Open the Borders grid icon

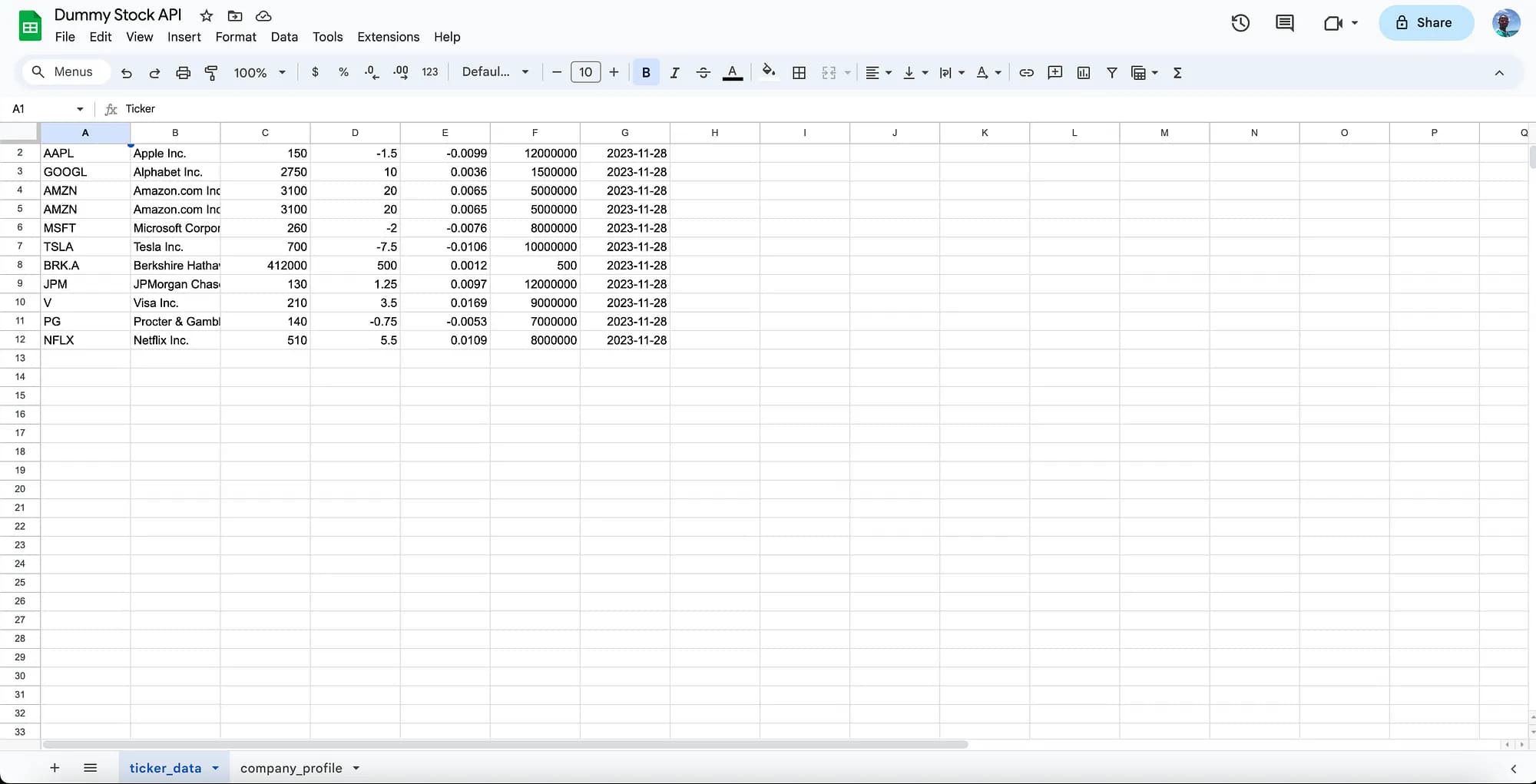799,72
